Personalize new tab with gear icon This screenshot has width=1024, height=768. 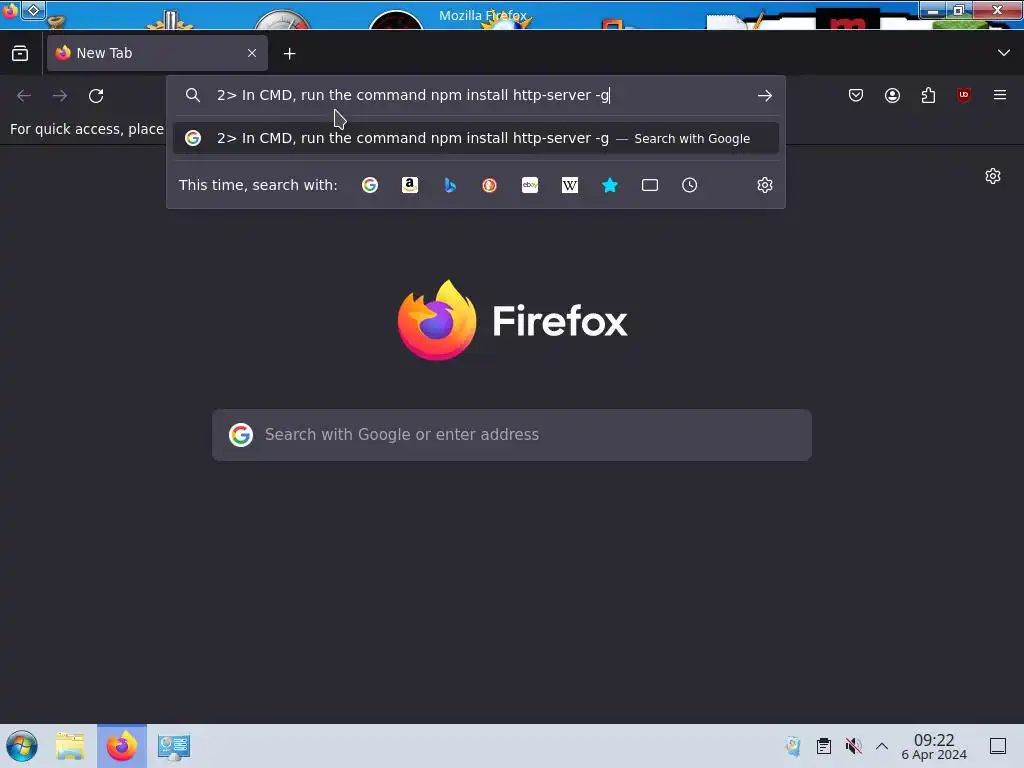[x=993, y=176]
